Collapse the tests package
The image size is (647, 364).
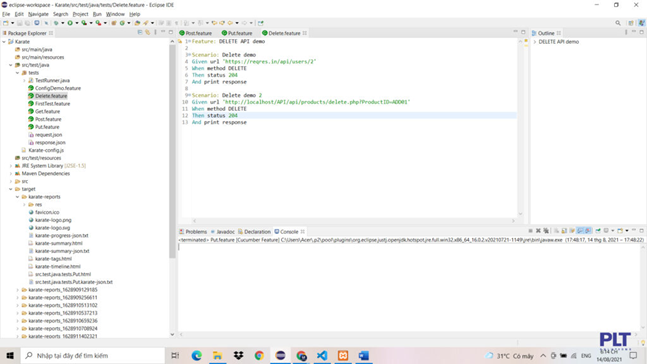pyautogui.click(x=17, y=73)
